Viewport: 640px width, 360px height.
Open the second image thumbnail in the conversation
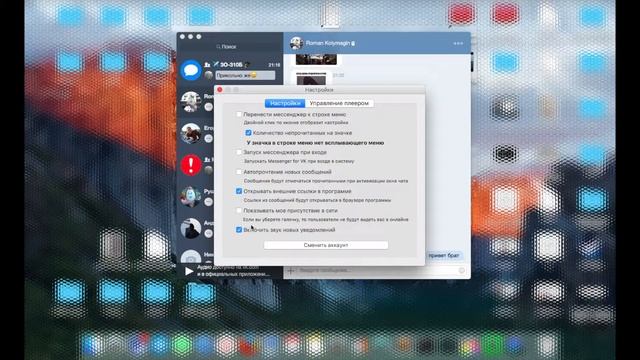click(311, 78)
